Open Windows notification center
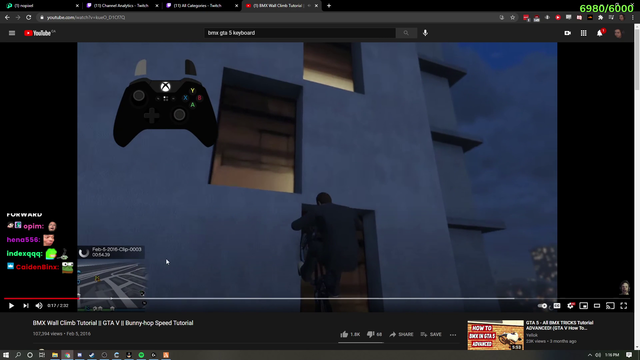The width and height of the screenshot is (640, 360). tap(629, 355)
